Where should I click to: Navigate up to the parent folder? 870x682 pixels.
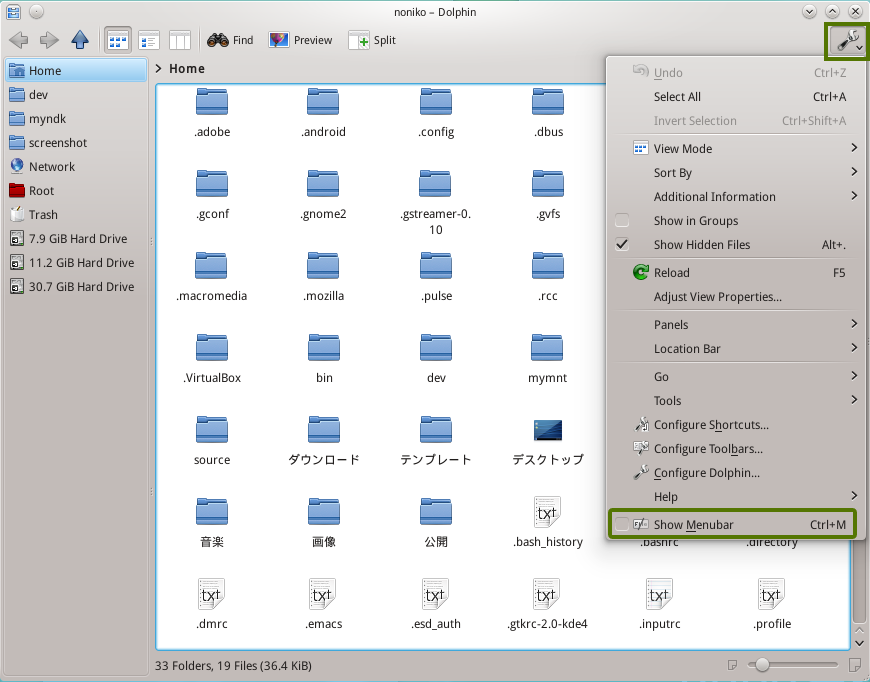(80, 40)
